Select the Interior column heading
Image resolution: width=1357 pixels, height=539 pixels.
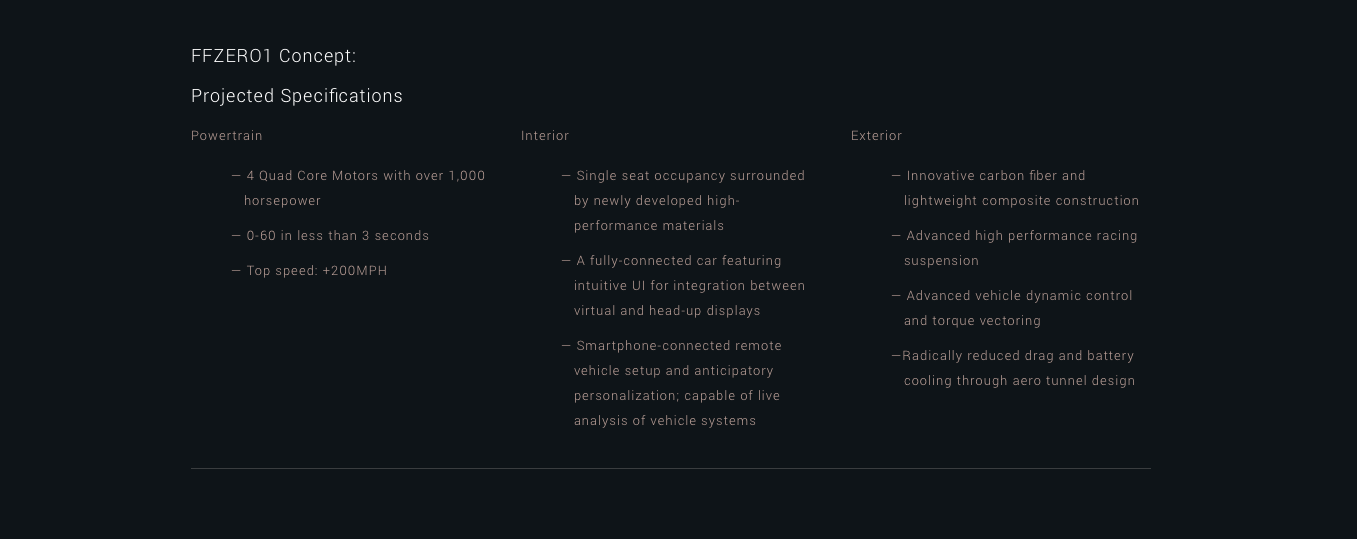click(545, 136)
